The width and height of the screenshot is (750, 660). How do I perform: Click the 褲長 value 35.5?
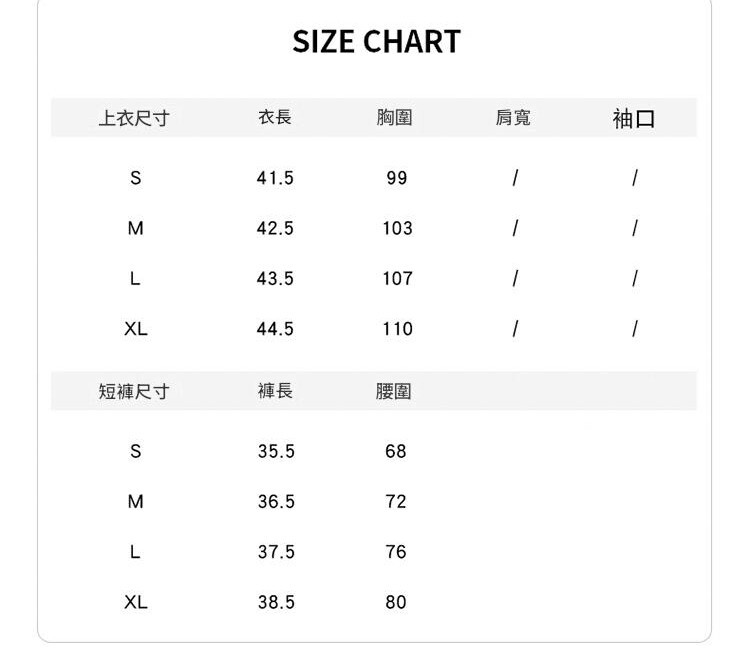276,451
